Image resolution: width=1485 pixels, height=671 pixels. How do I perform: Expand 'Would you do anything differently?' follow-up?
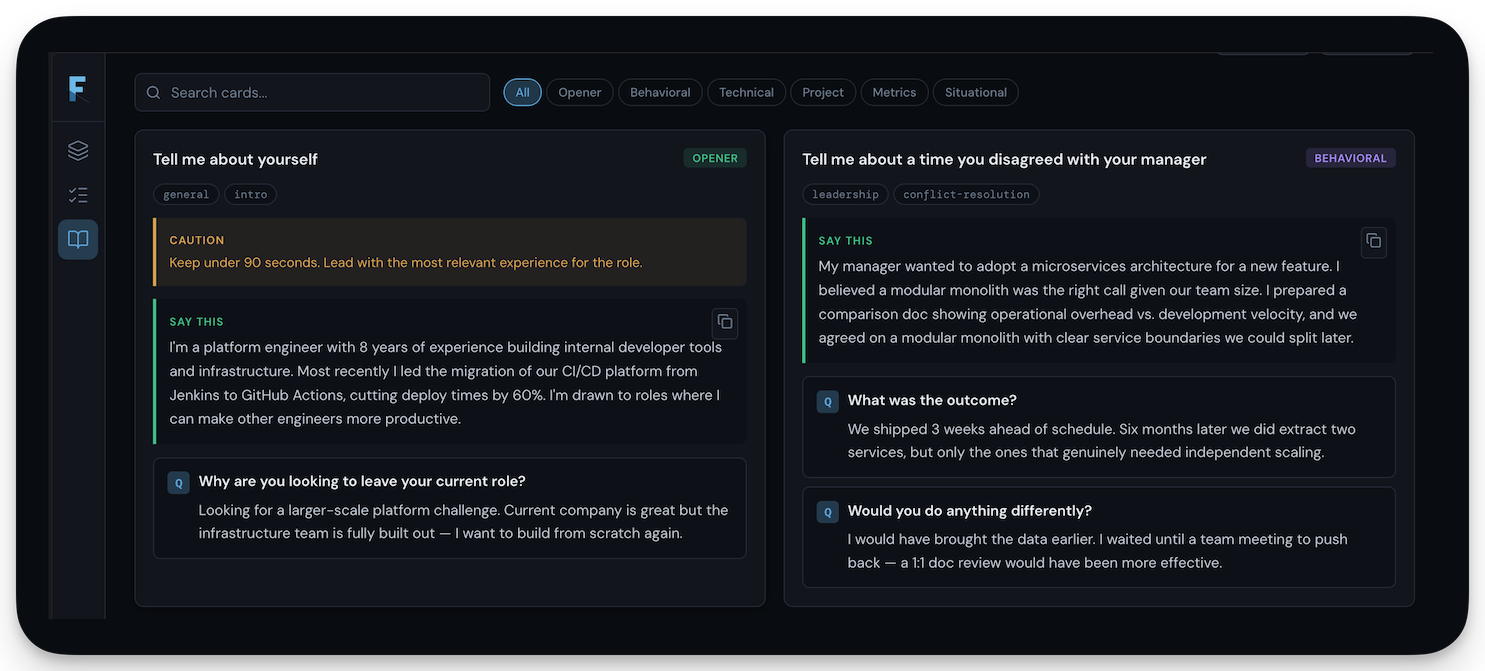969,511
